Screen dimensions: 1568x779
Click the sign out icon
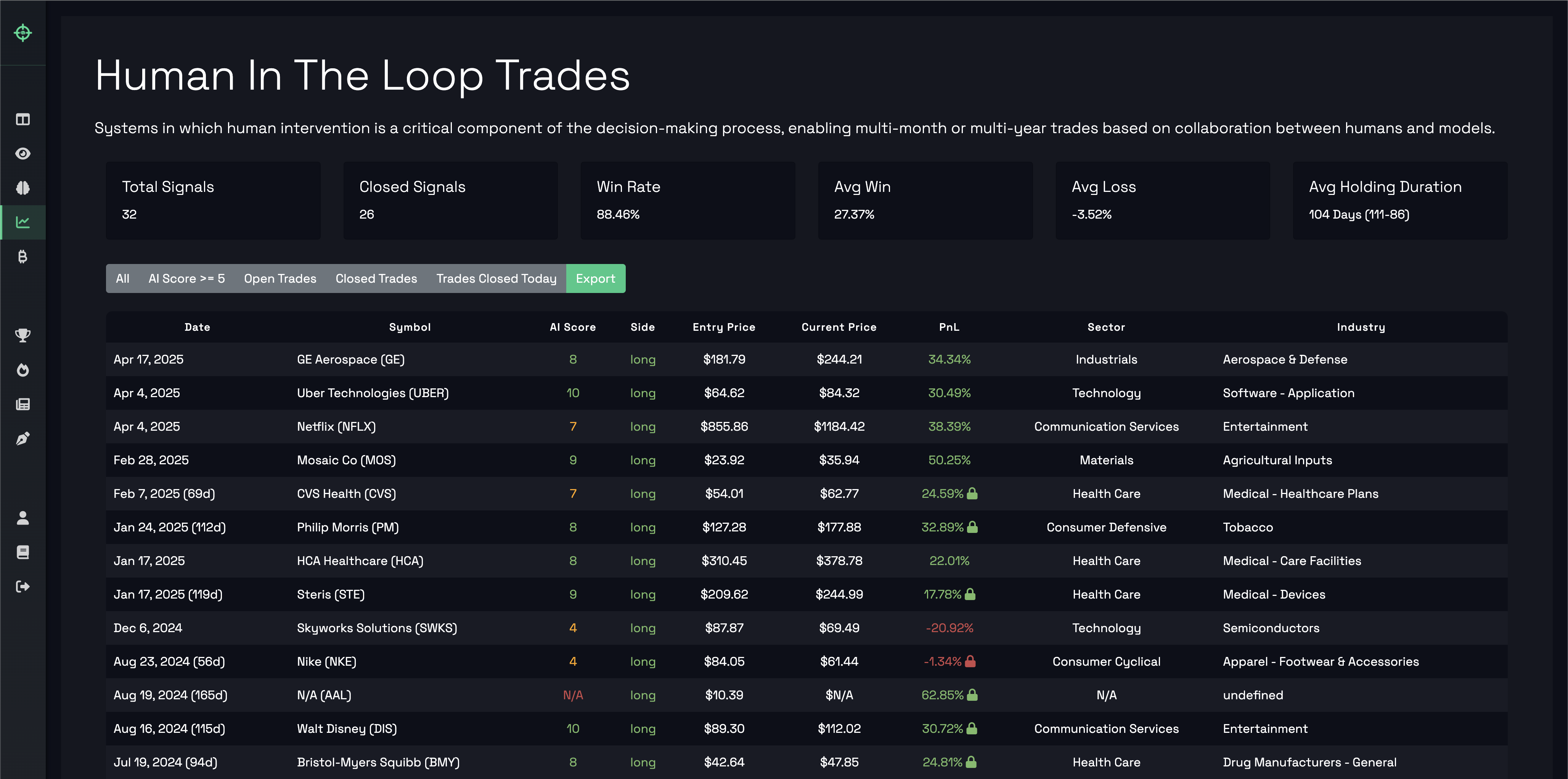[22, 586]
